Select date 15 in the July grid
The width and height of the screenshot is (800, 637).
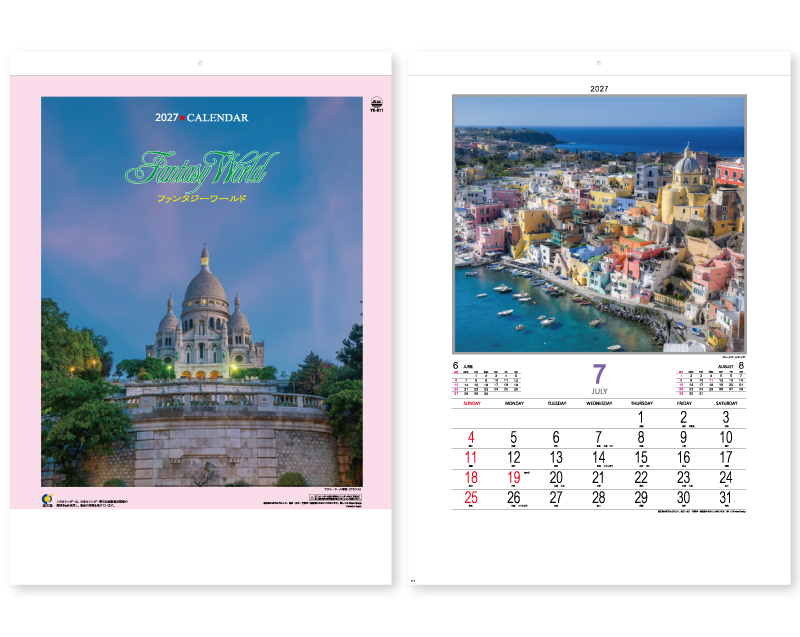641,457
